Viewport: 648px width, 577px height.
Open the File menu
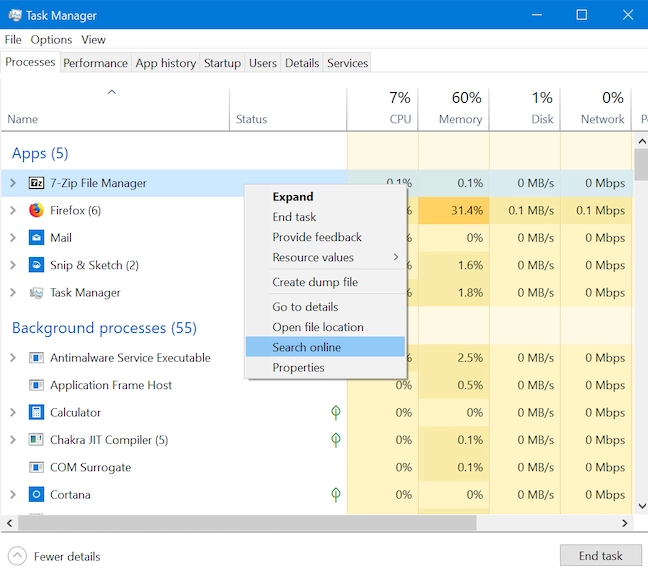13,40
